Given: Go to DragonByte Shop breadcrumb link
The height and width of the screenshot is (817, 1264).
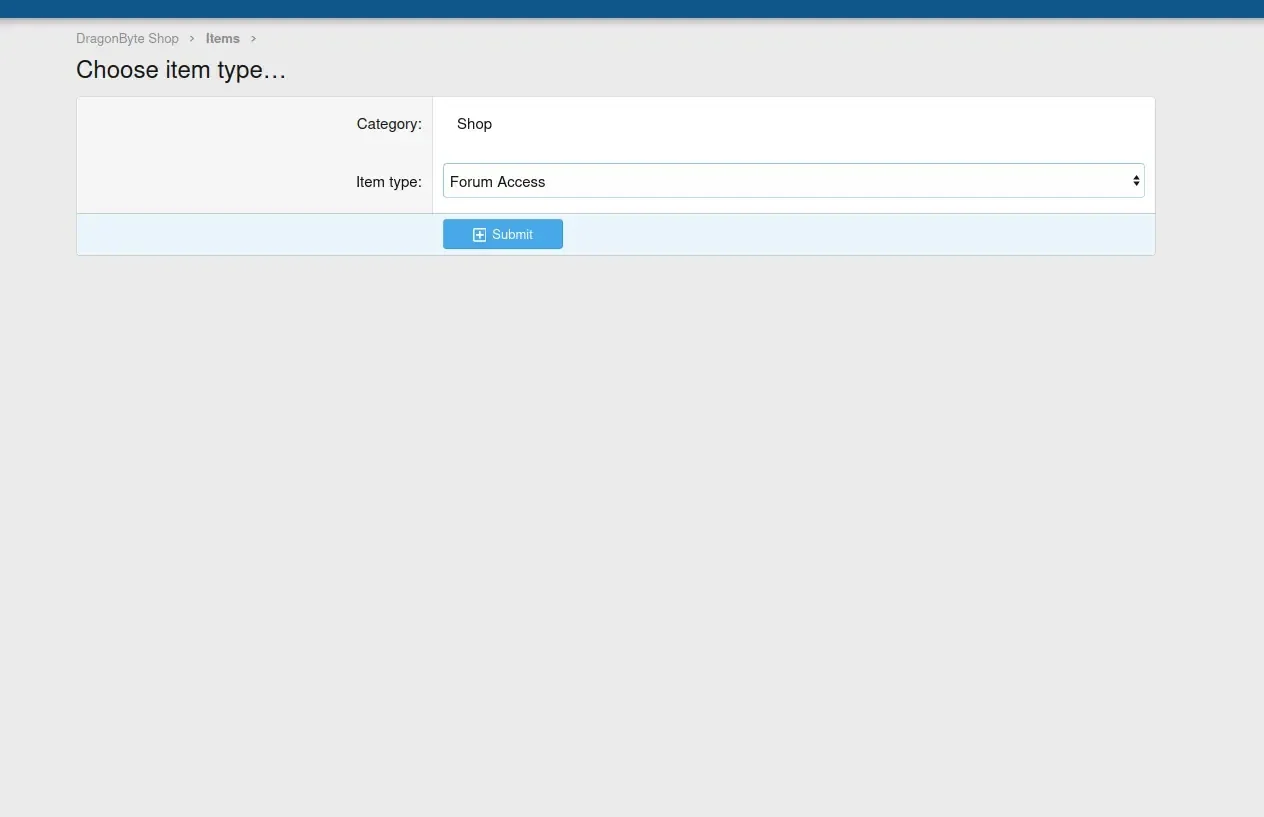Looking at the screenshot, I should click(127, 39).
